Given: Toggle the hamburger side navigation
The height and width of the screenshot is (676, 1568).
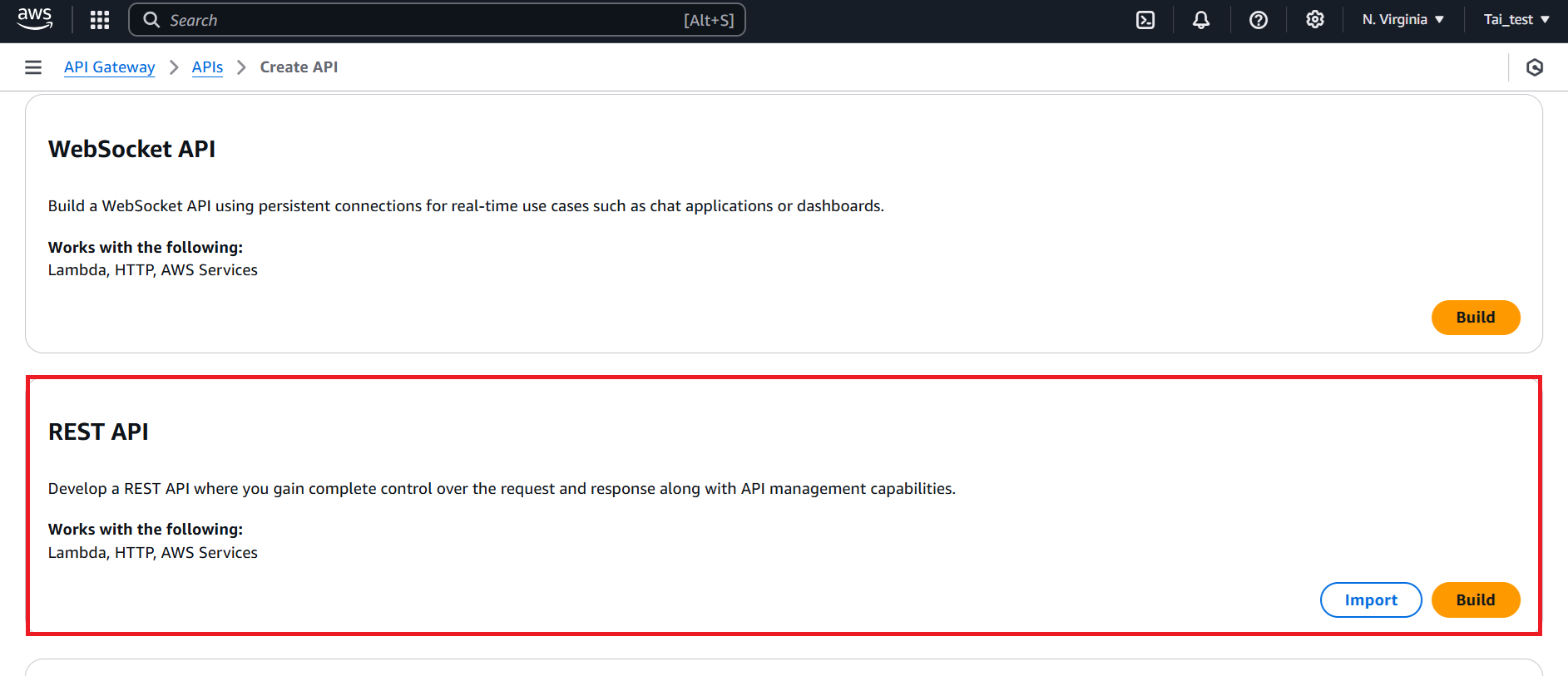Looking at the screenshot, I should pos(33,67).
